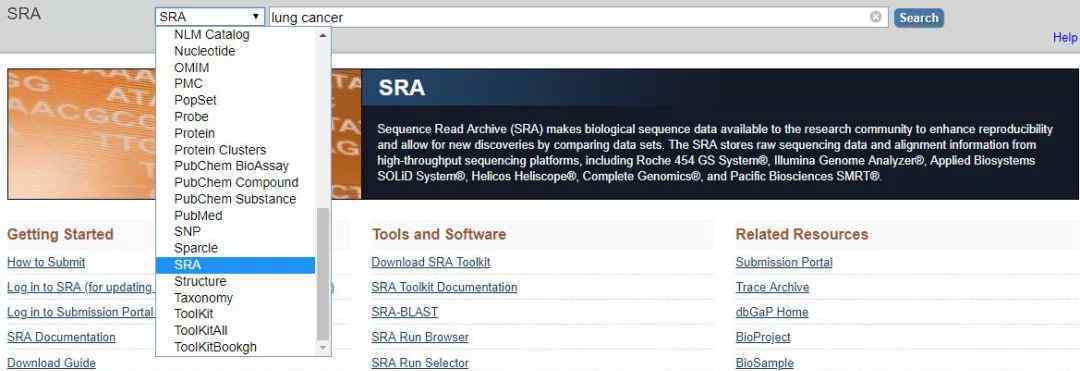Open the SRA Documentation link
1080x371 pixels.
pyautogui.click(x=61, y=337)
